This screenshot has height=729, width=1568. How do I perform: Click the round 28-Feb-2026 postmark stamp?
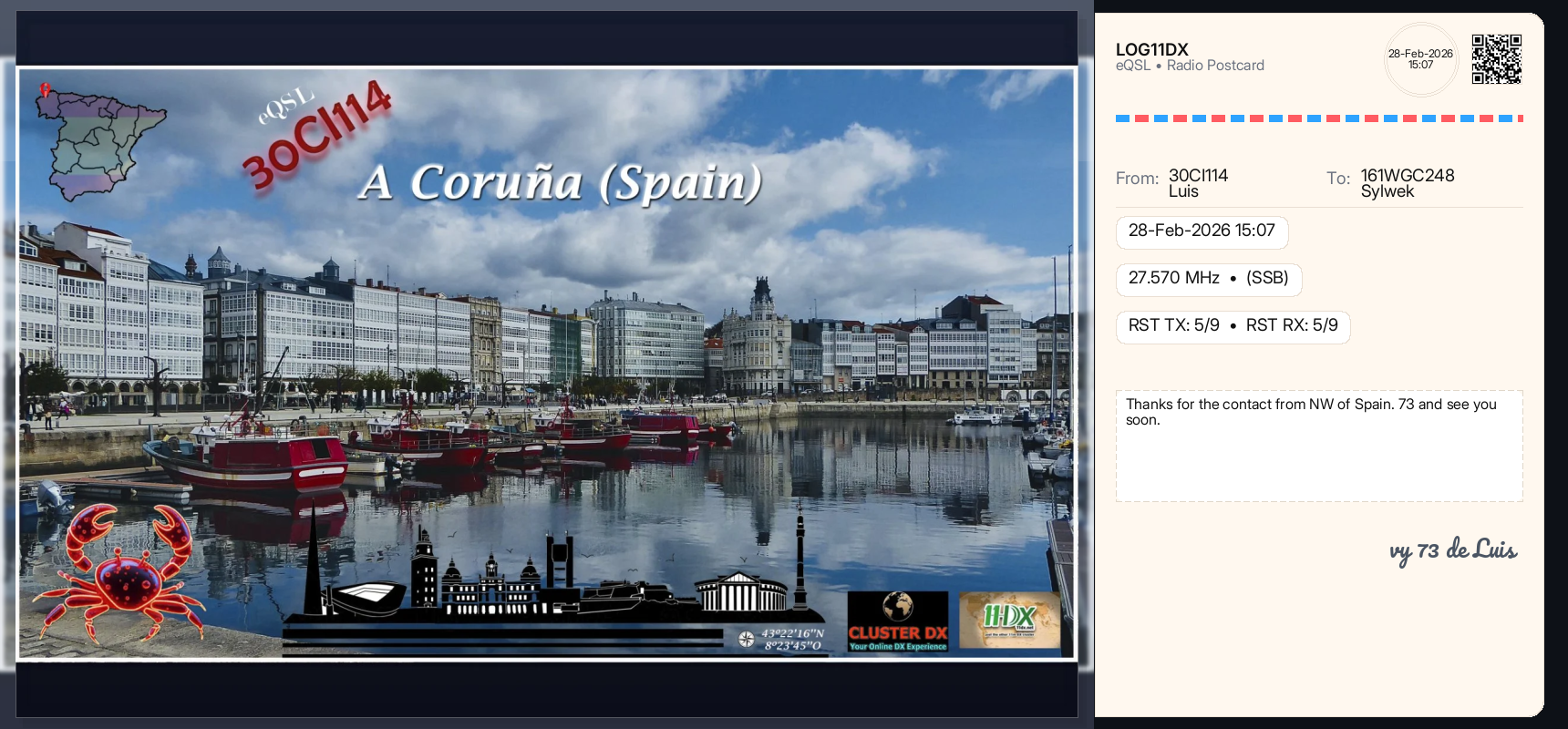coord(1420,59)
